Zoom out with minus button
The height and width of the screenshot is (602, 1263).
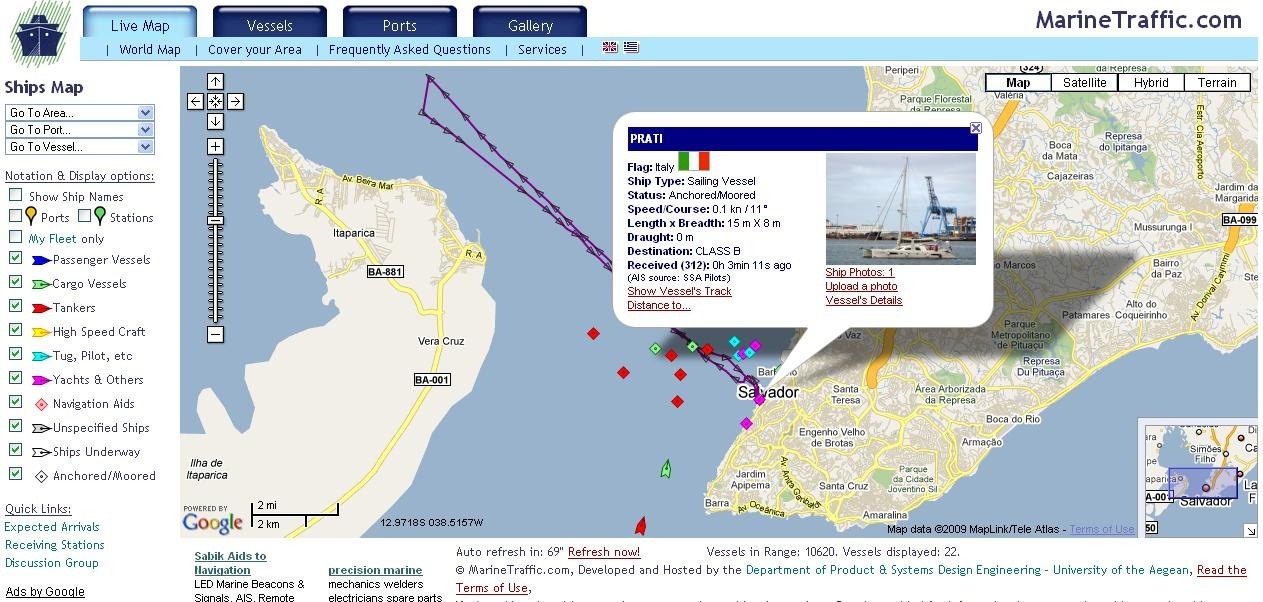point(215,334)
